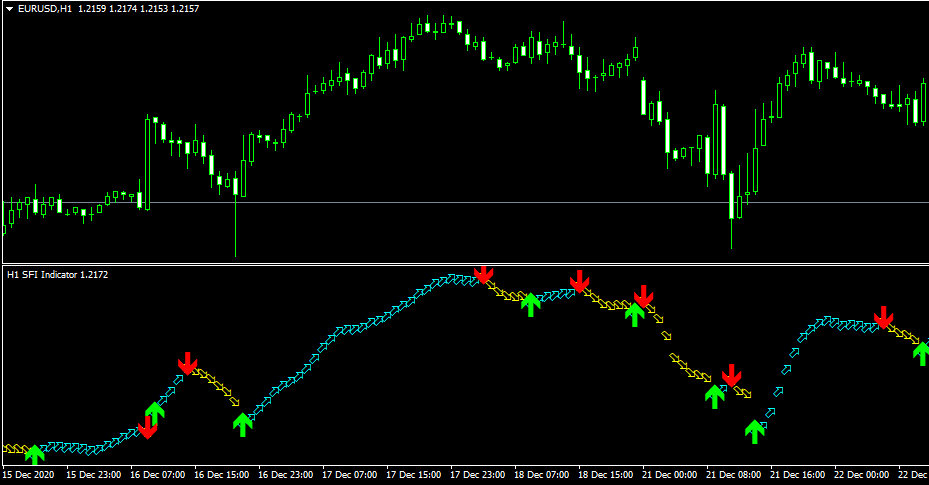The image size is (929, 485).
Task: Click the 21 Dec 16:00 time label
Action: (x=797, y=474)
